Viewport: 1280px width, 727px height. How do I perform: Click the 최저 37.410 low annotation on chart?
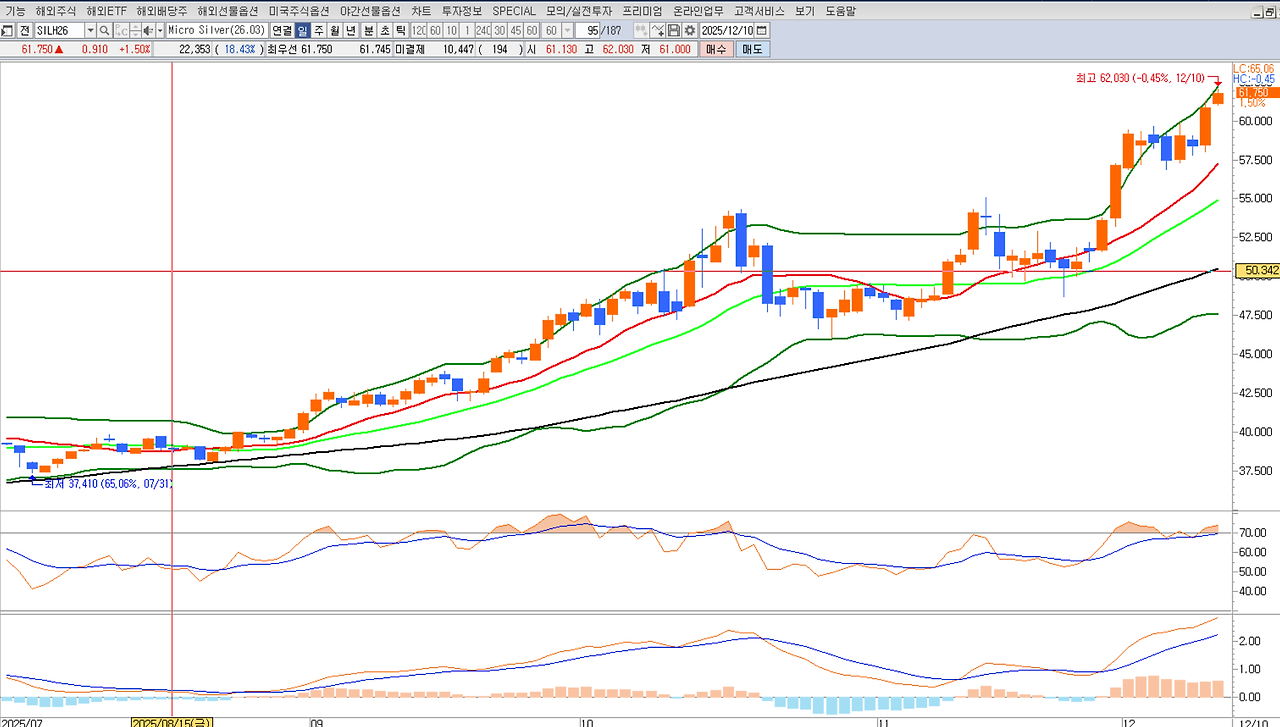[108, 484]
